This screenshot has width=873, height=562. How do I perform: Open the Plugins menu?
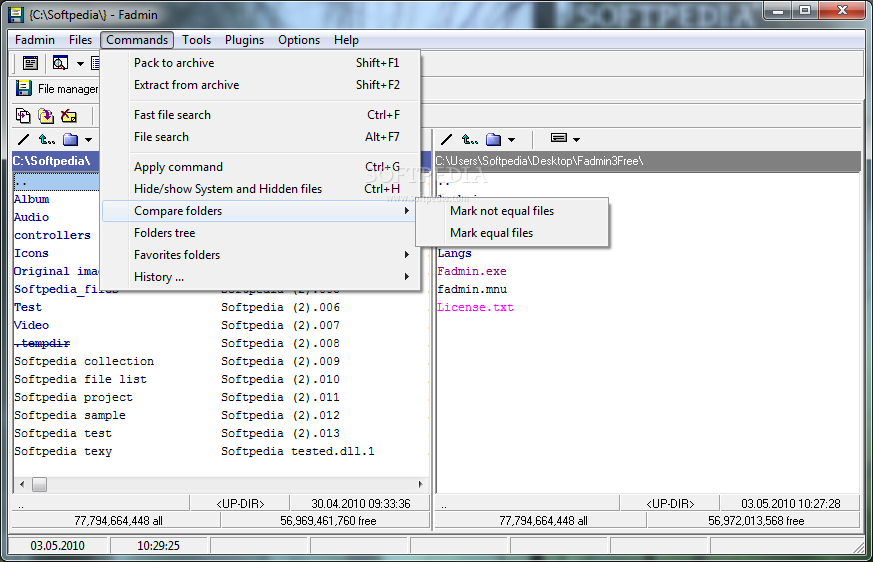[x=244, y=40]
